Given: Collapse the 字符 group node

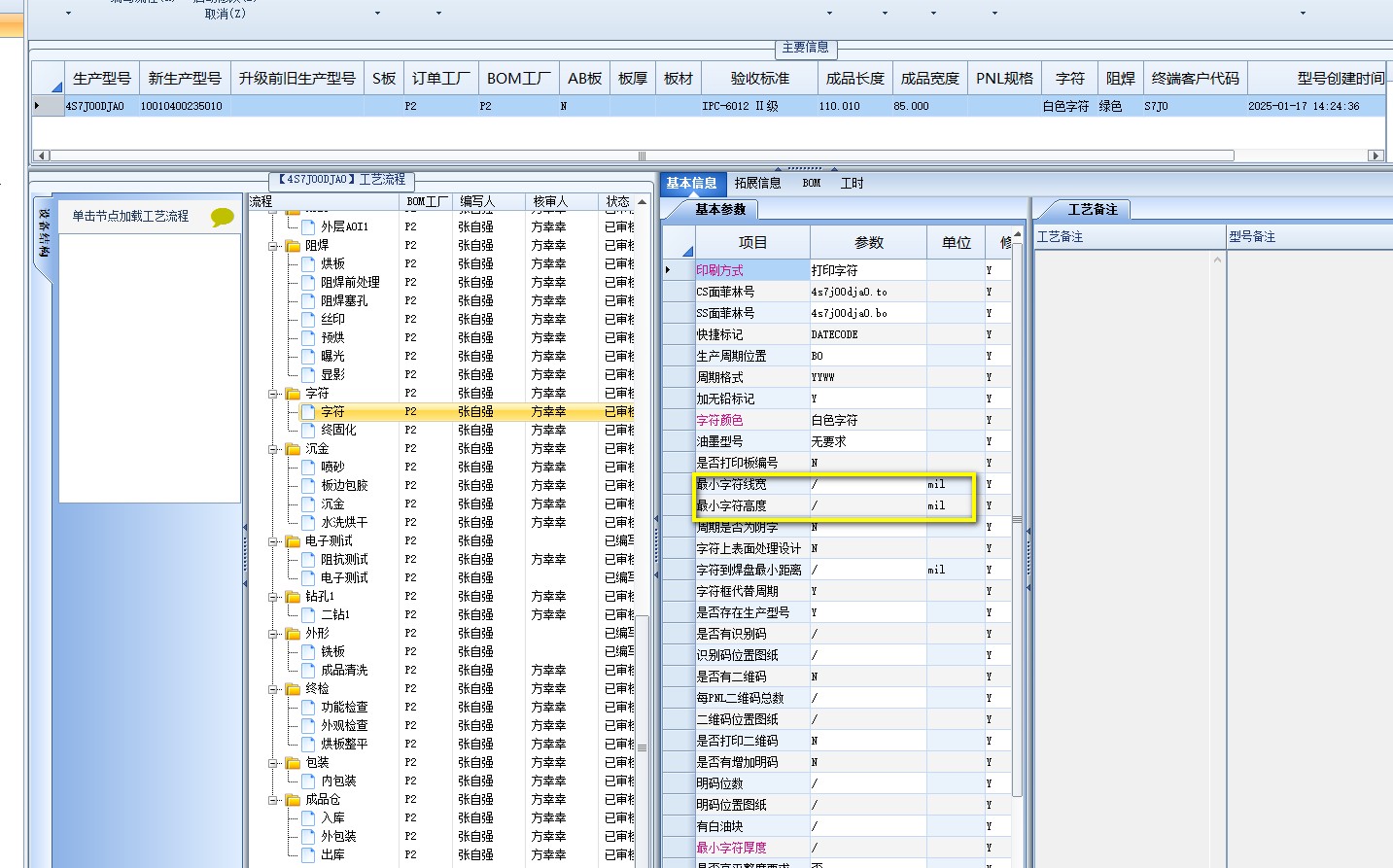Looking at the screenshot, I should [274, 394].
